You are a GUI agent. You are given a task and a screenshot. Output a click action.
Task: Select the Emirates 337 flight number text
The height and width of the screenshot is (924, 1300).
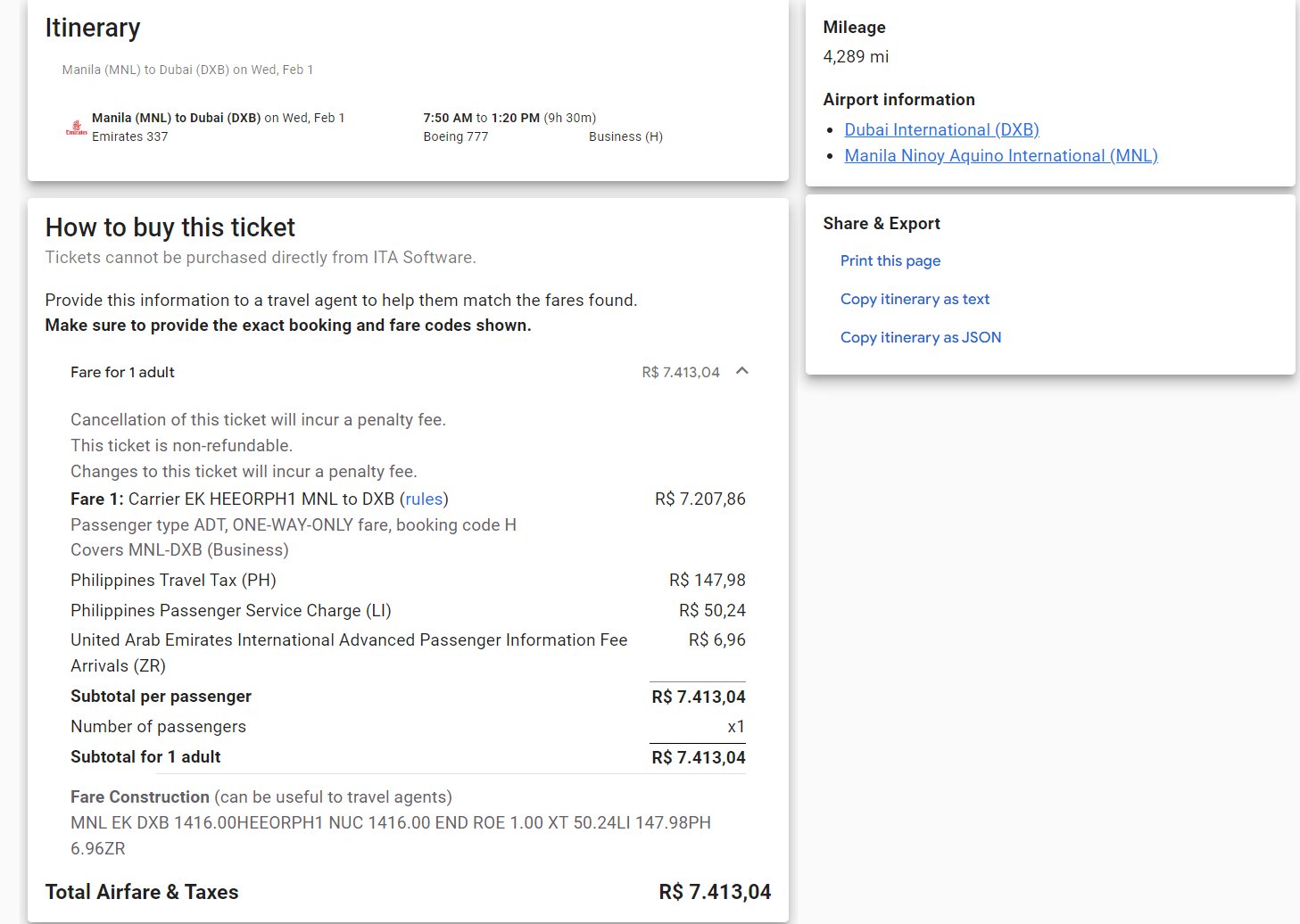[x=129, y=136]
